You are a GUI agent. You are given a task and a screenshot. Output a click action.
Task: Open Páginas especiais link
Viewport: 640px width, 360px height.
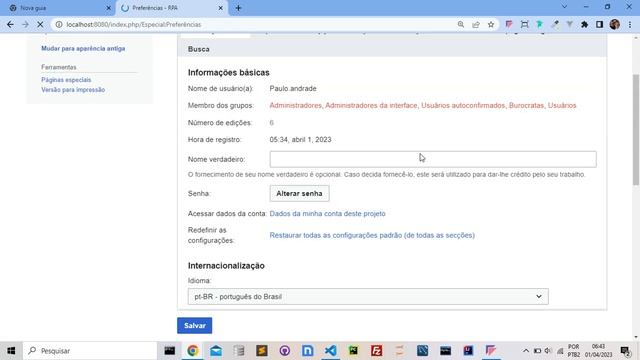66,80
